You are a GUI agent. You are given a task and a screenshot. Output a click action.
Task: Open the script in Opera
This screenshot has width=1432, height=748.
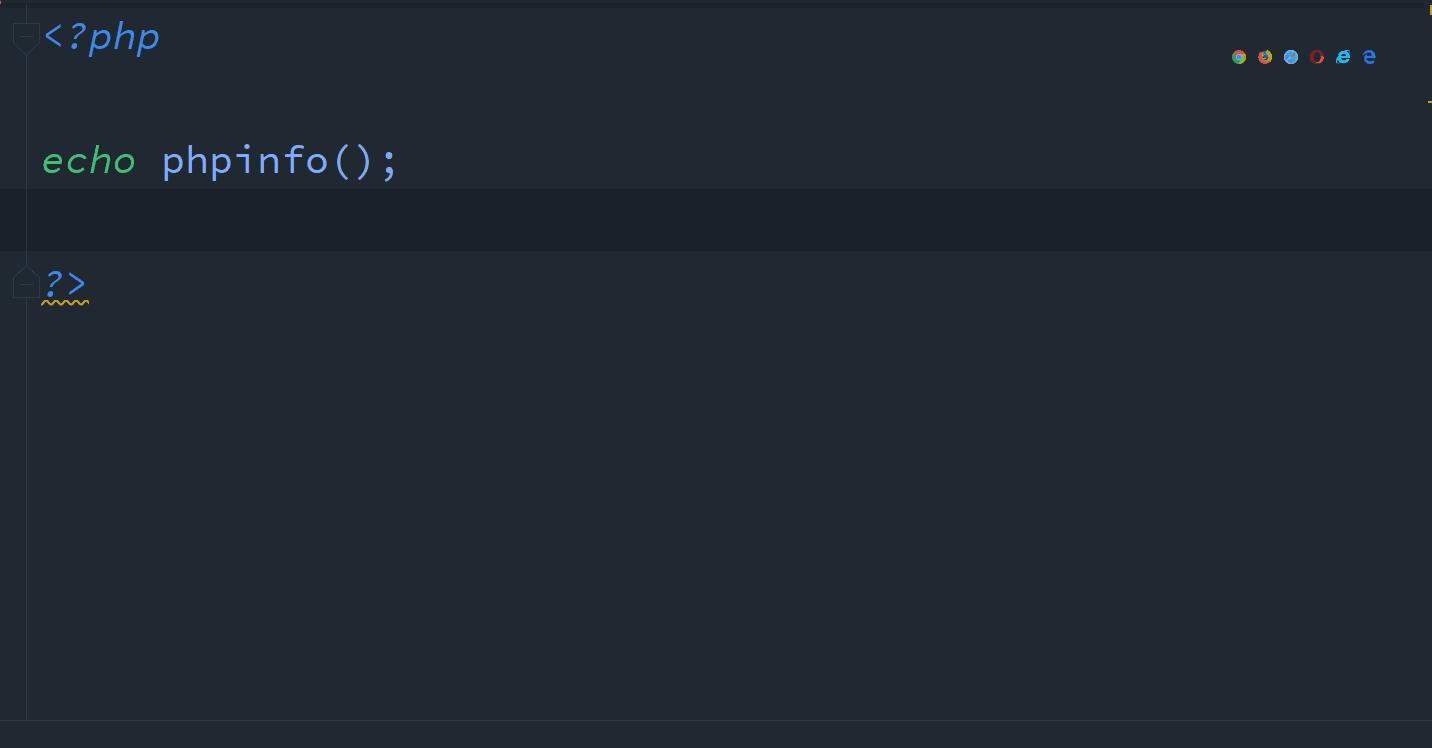point(1317,57)
